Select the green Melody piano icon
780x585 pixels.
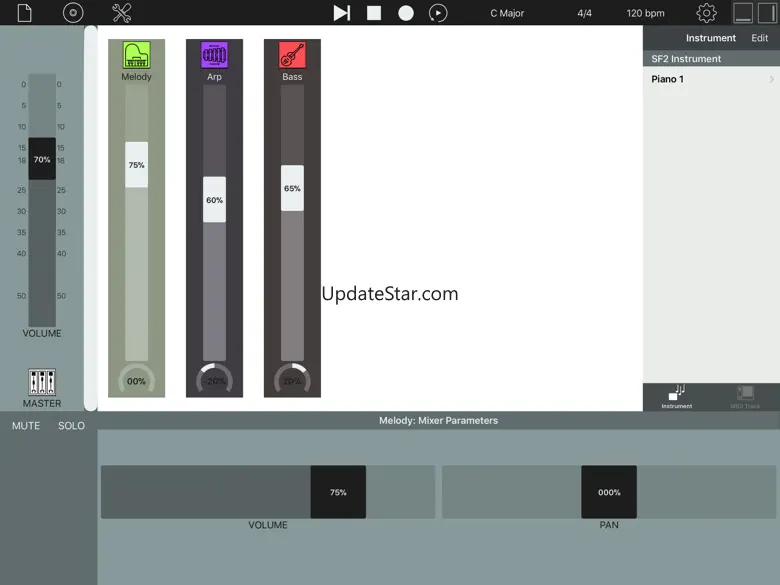(137, 55)
